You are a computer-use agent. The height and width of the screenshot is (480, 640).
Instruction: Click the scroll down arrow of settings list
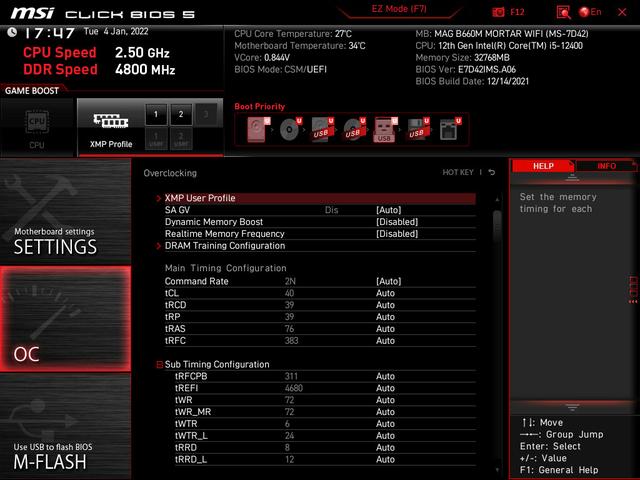click(497, 470)
